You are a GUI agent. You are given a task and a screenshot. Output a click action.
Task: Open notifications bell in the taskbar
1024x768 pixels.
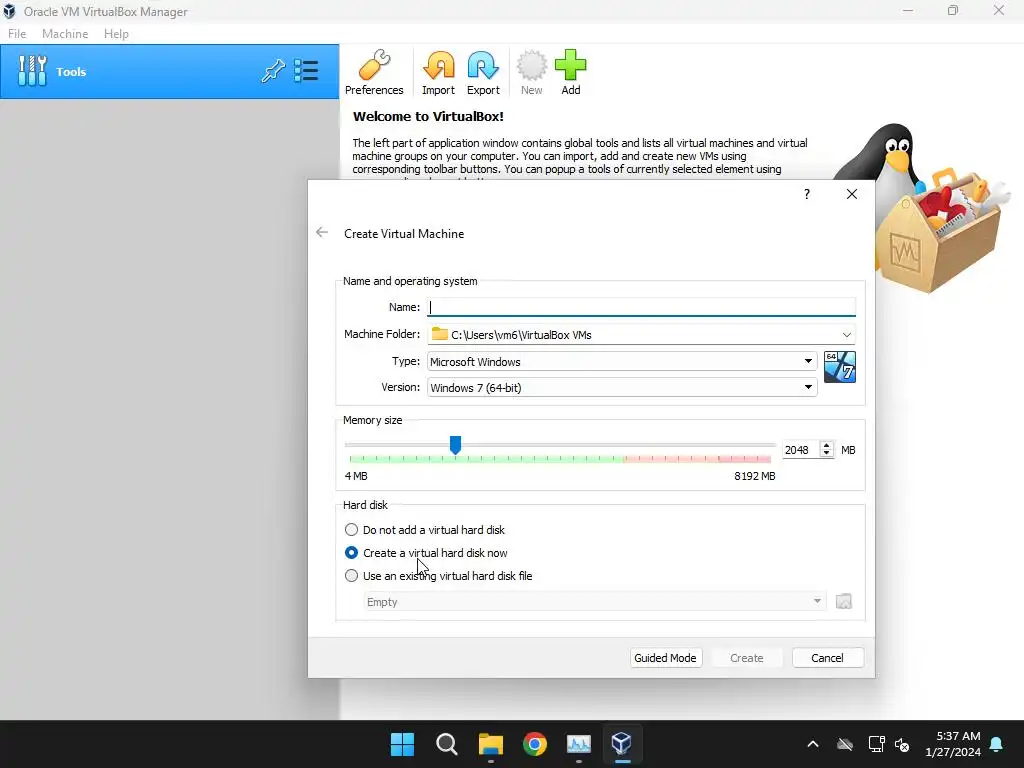(x=997, y=744)
